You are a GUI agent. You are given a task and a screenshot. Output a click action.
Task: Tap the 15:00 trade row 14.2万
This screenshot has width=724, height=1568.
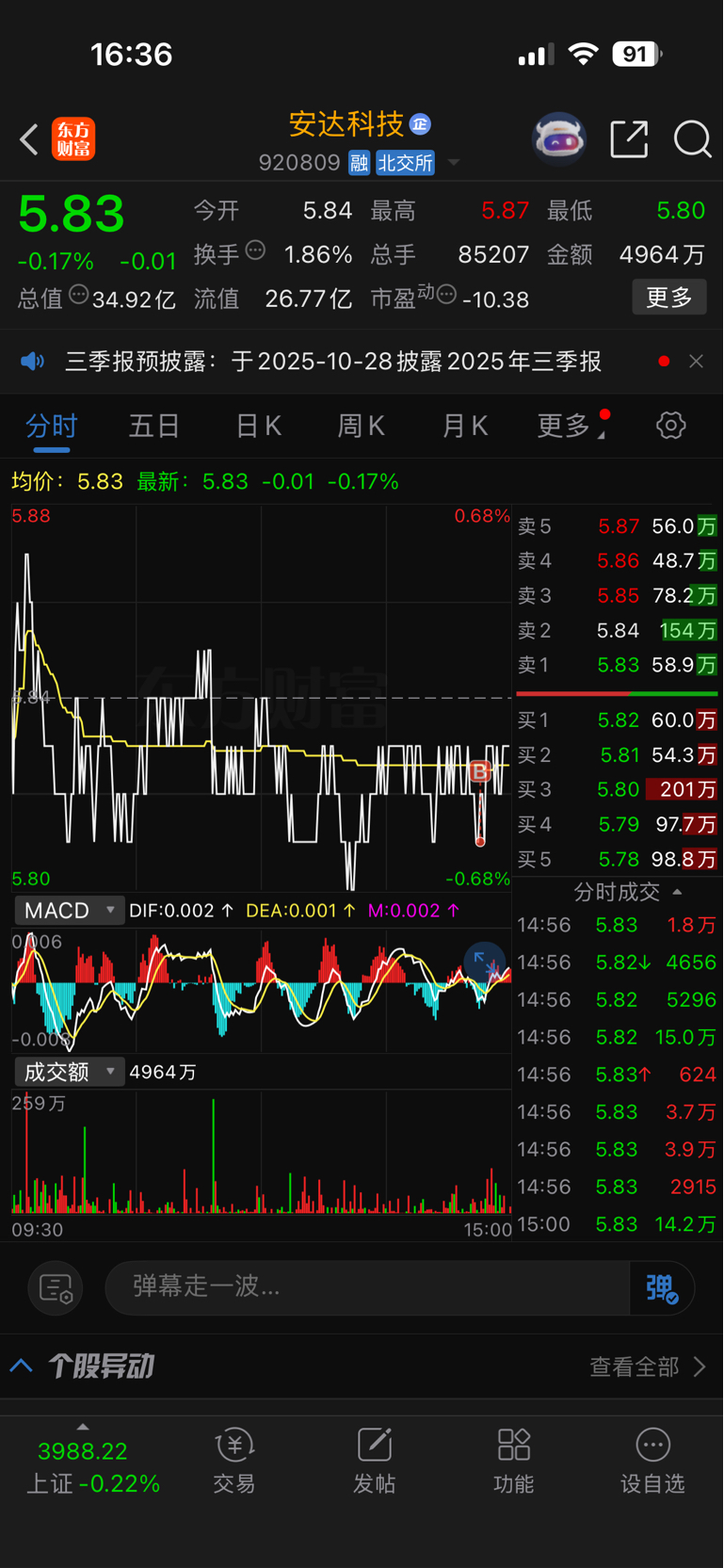[x=617, y=1224]
